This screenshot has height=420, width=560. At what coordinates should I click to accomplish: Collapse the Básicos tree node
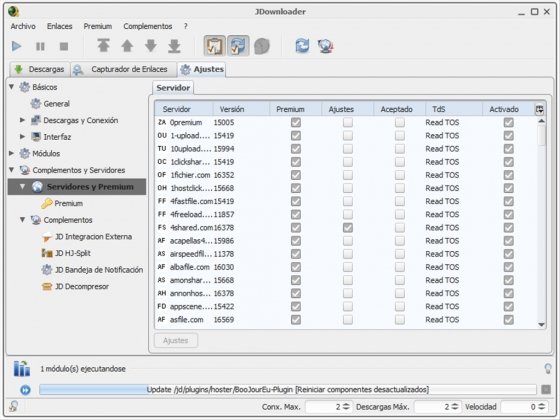11,87
